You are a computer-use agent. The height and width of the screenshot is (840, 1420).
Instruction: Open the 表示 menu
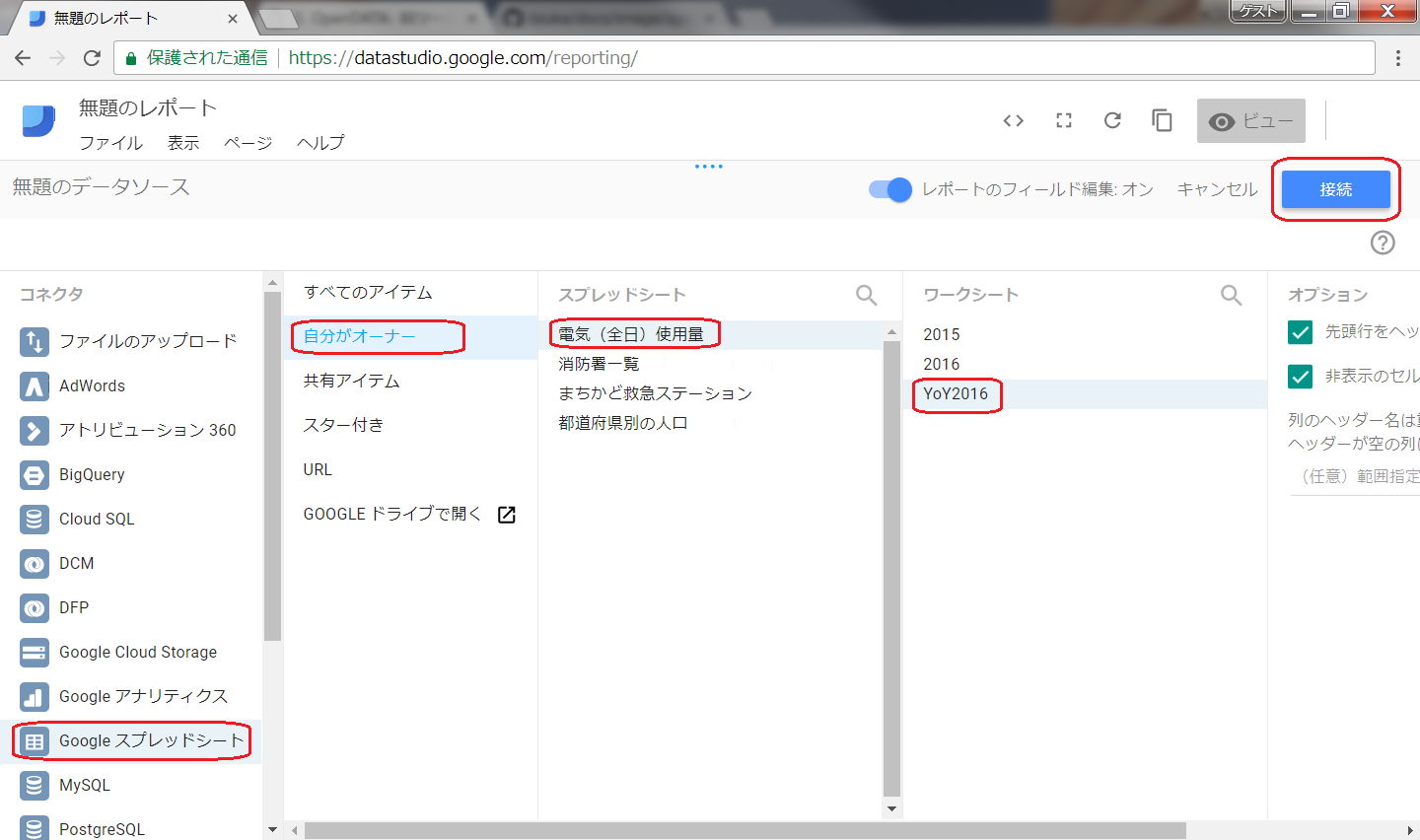(x=183, y=143)
